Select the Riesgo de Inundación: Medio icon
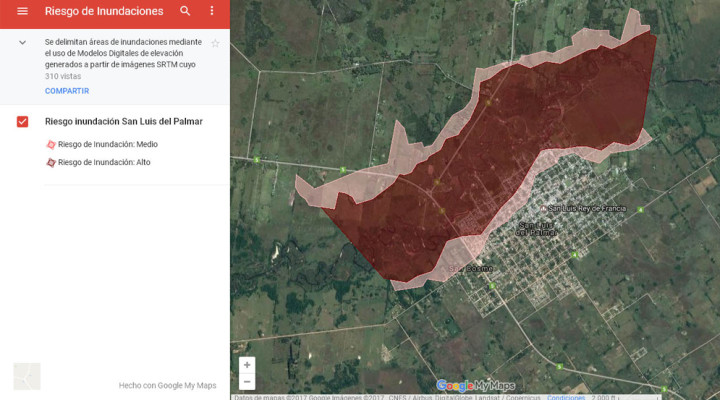The width and height of the screenshot is (720, 400). tap(51, 144)
